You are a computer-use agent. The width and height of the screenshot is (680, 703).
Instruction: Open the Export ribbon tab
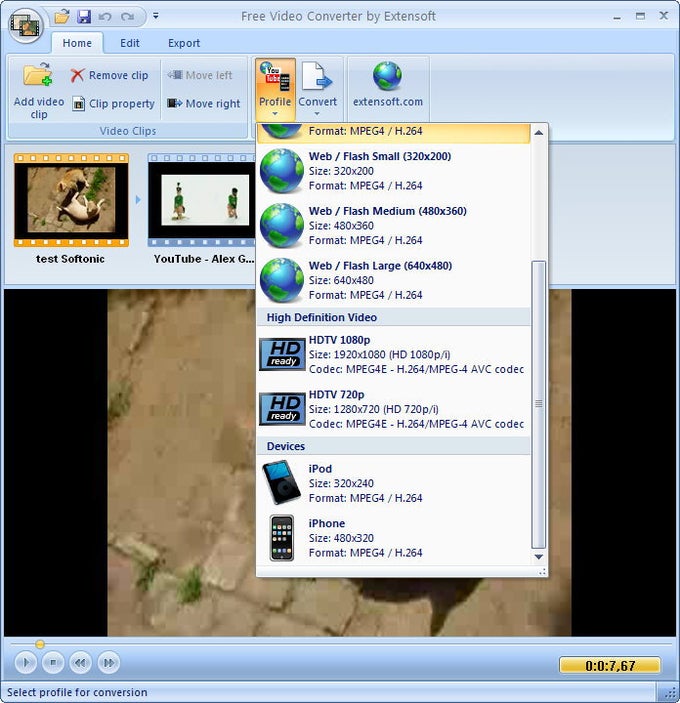(x=184, y=43)
